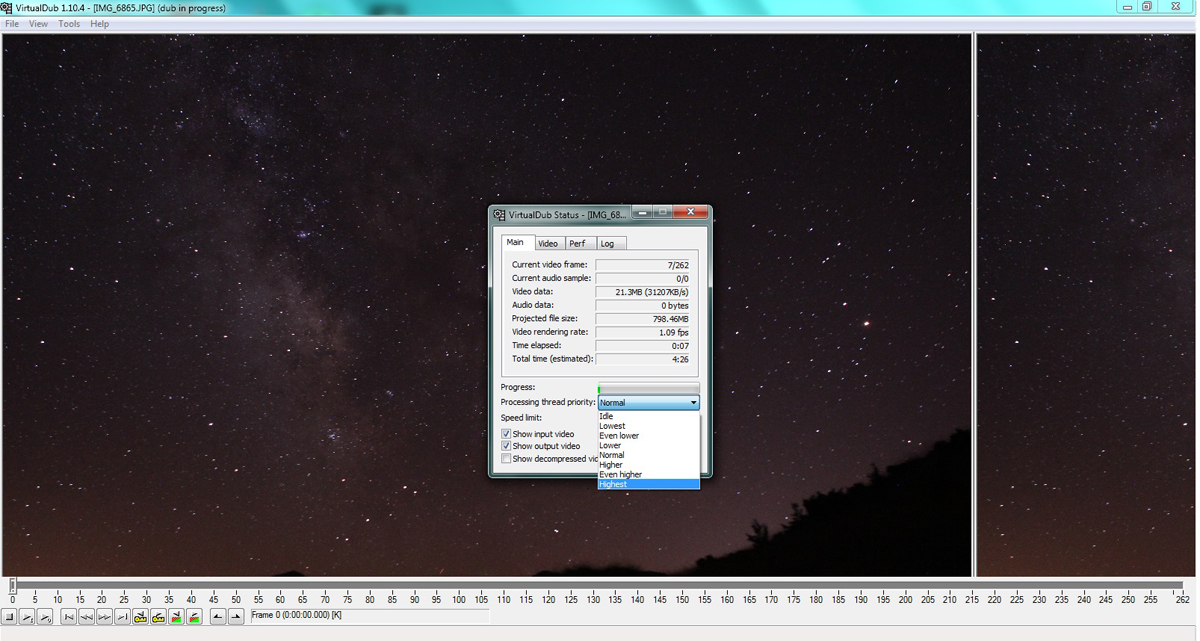Click the Audio data 0 bytes value
This screenshot has height=641, width=1200.
[x=643, y=305]
